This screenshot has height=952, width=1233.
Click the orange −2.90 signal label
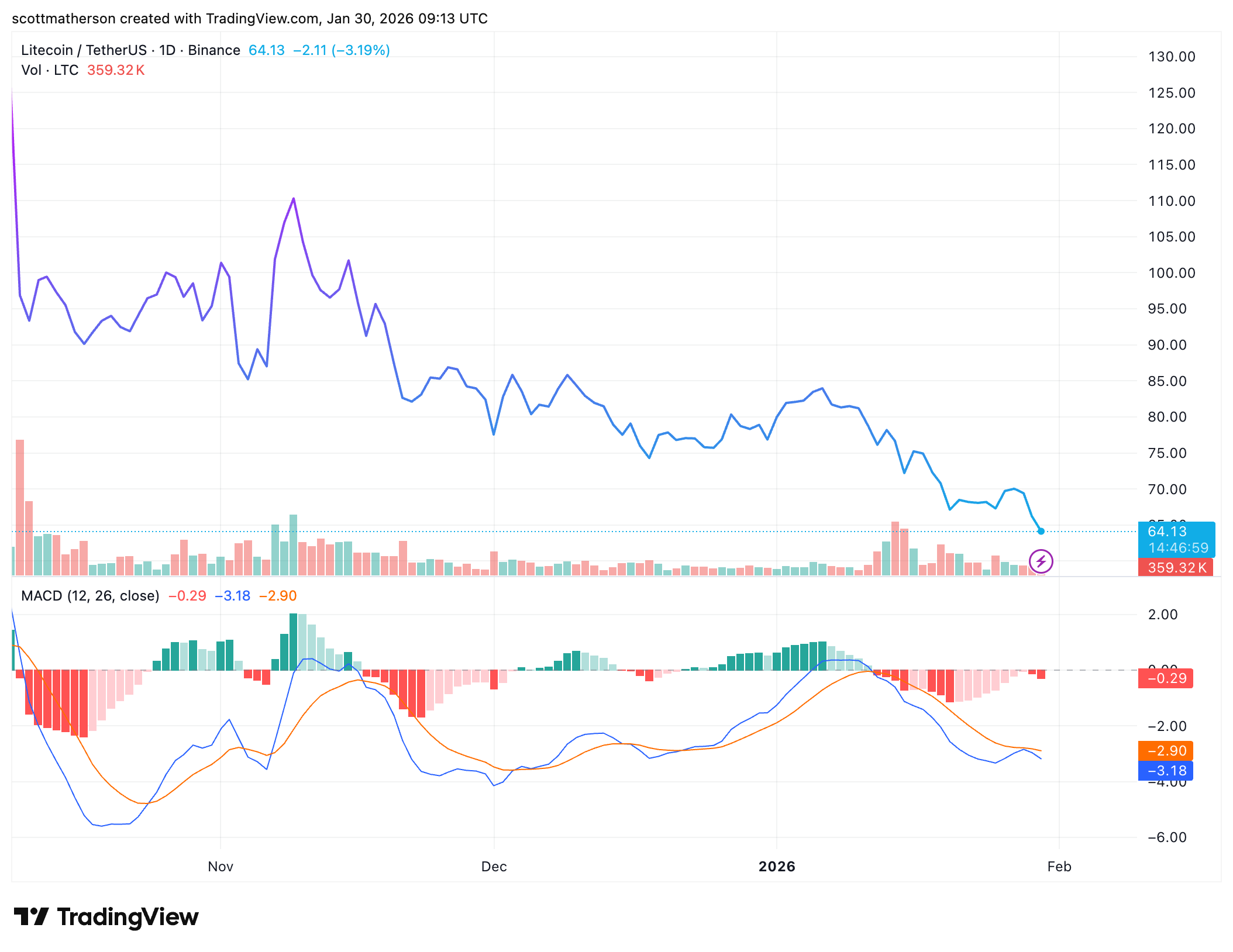click(x=1166, y=751)
